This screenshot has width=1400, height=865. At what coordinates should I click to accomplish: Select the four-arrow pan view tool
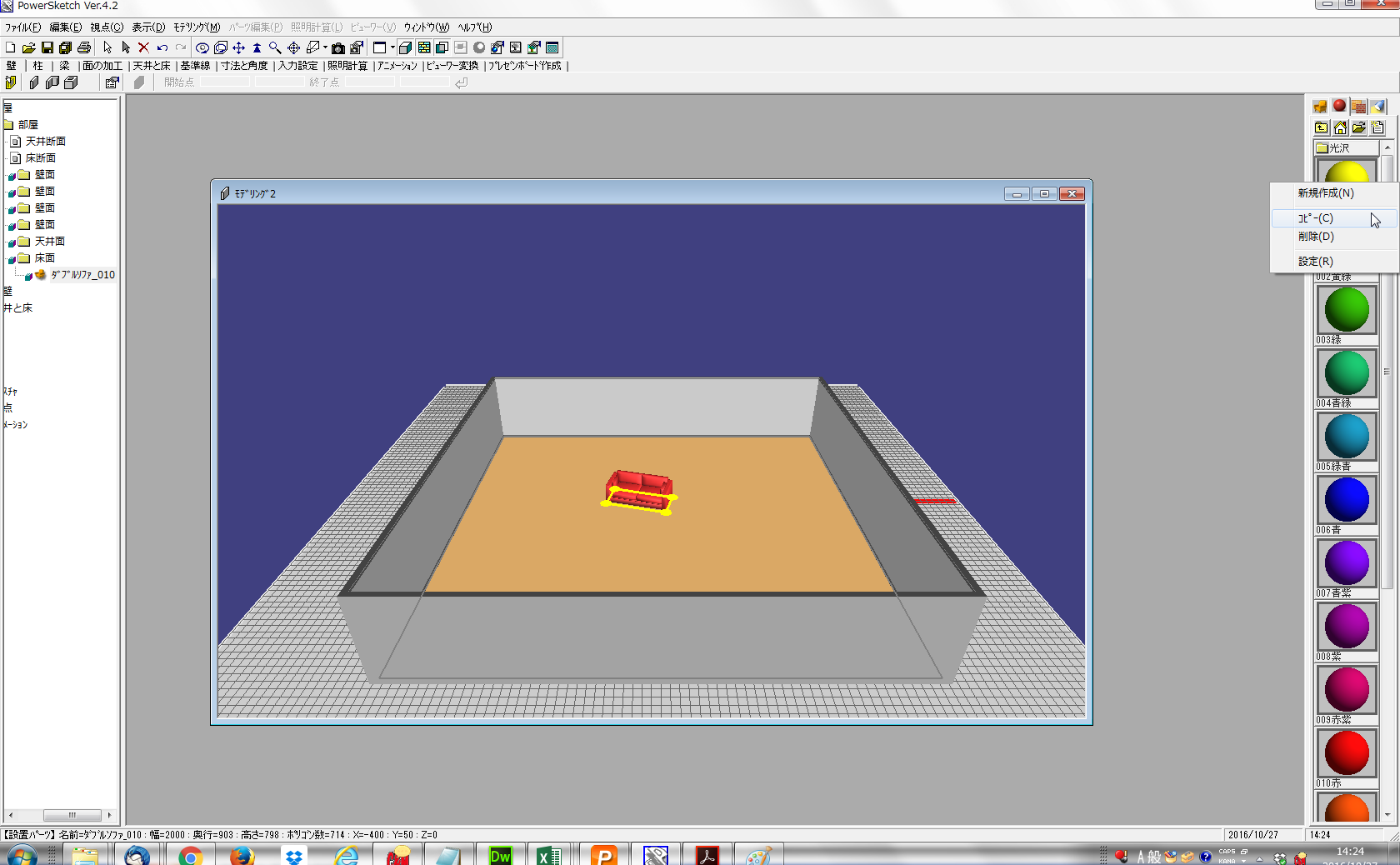(x=238, y=48)
